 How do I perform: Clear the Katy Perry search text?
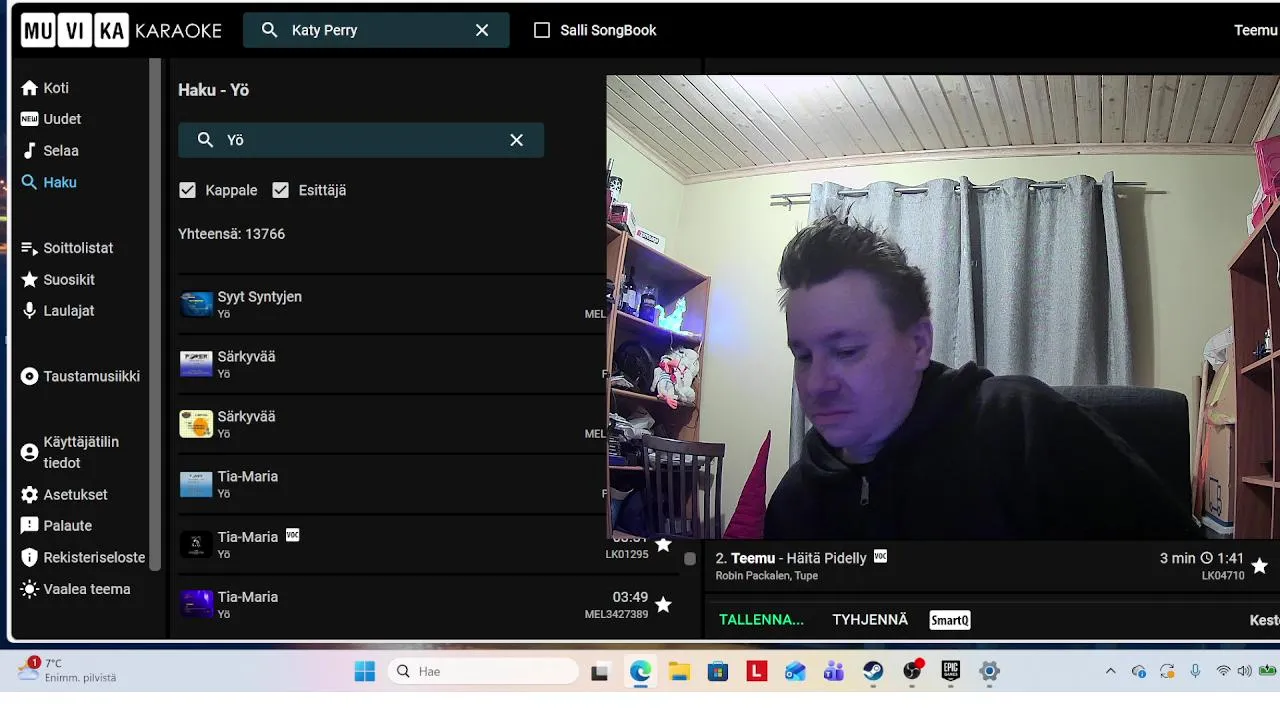(x=482, y=30)
